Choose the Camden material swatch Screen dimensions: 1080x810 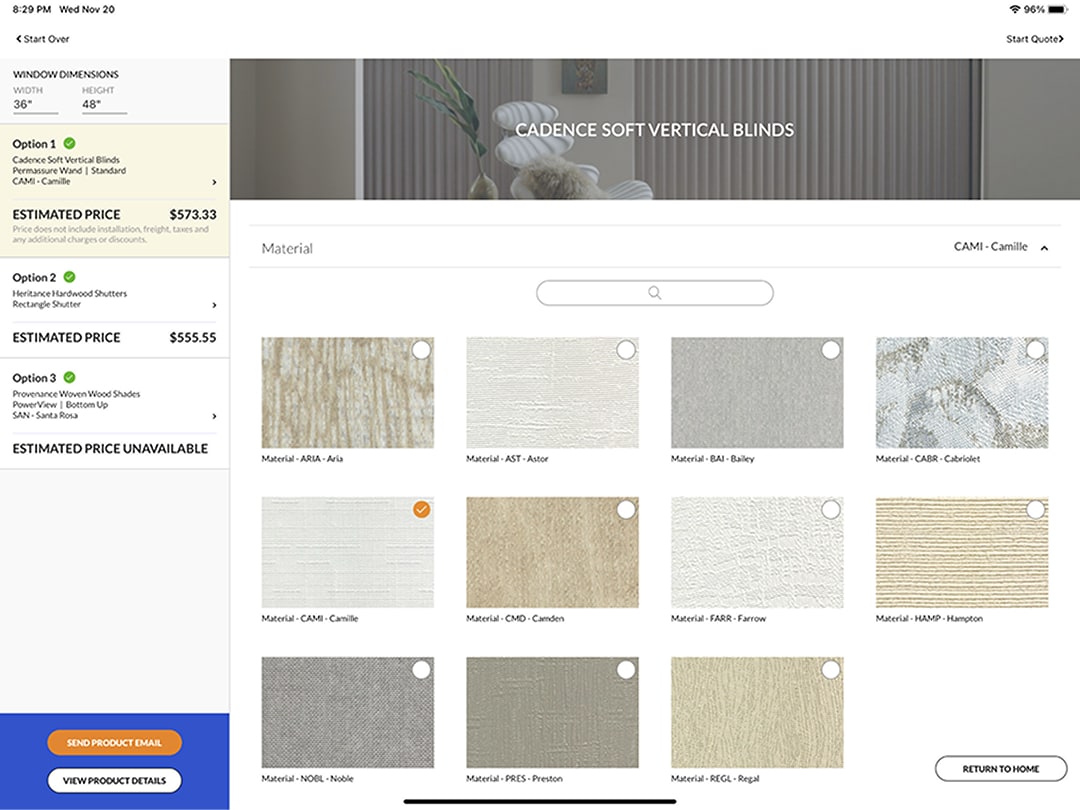coord(552,552)
